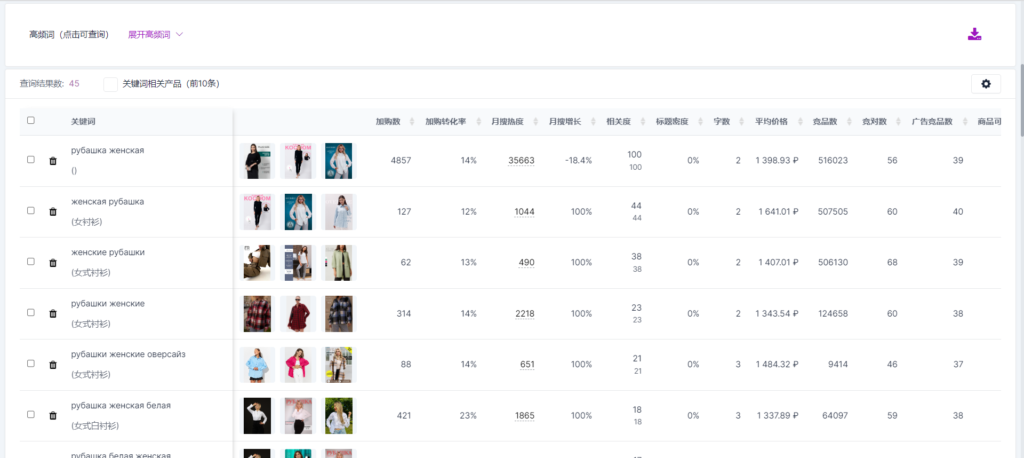Delete the 'рубашки женские' row

tap(53, 314)
